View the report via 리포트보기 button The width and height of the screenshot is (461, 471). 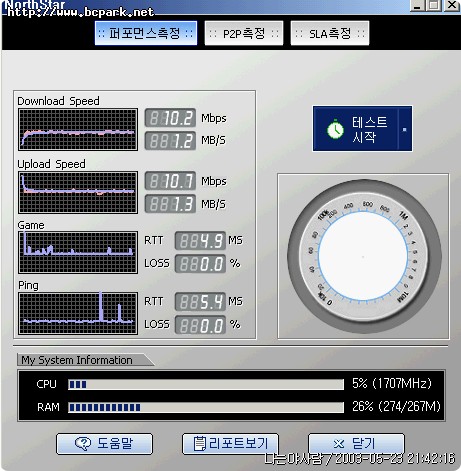click(x=230, y=444)
